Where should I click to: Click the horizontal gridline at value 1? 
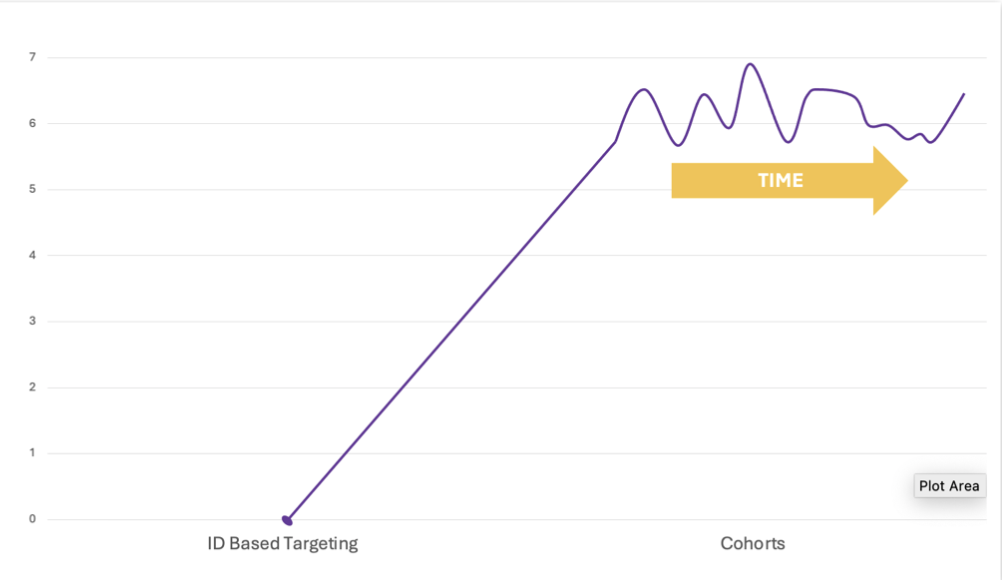coord(200,453)
